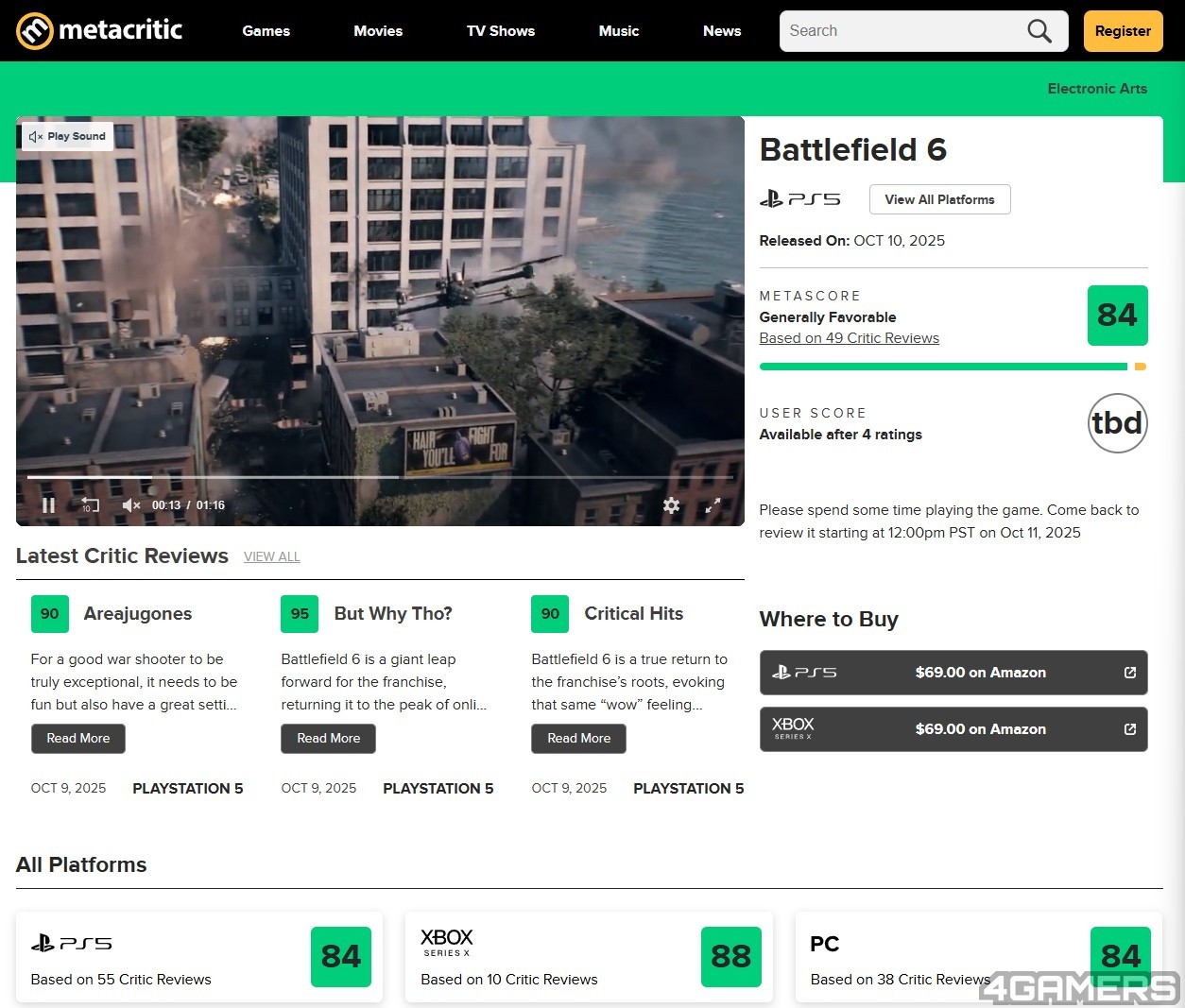Select the Xbox Series X platform card
1185x1008 pixels.
(x=588, y=956)
